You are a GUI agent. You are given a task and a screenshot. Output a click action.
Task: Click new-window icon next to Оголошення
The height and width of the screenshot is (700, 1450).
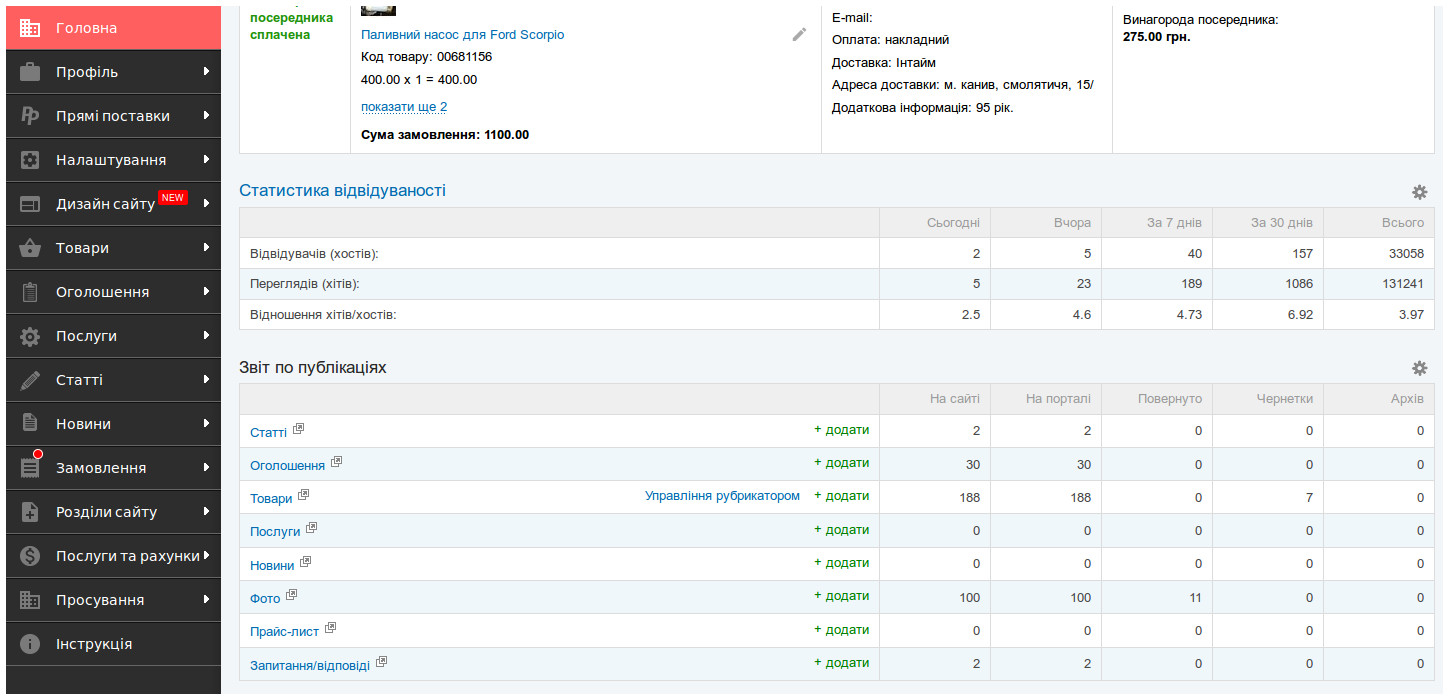336,462
